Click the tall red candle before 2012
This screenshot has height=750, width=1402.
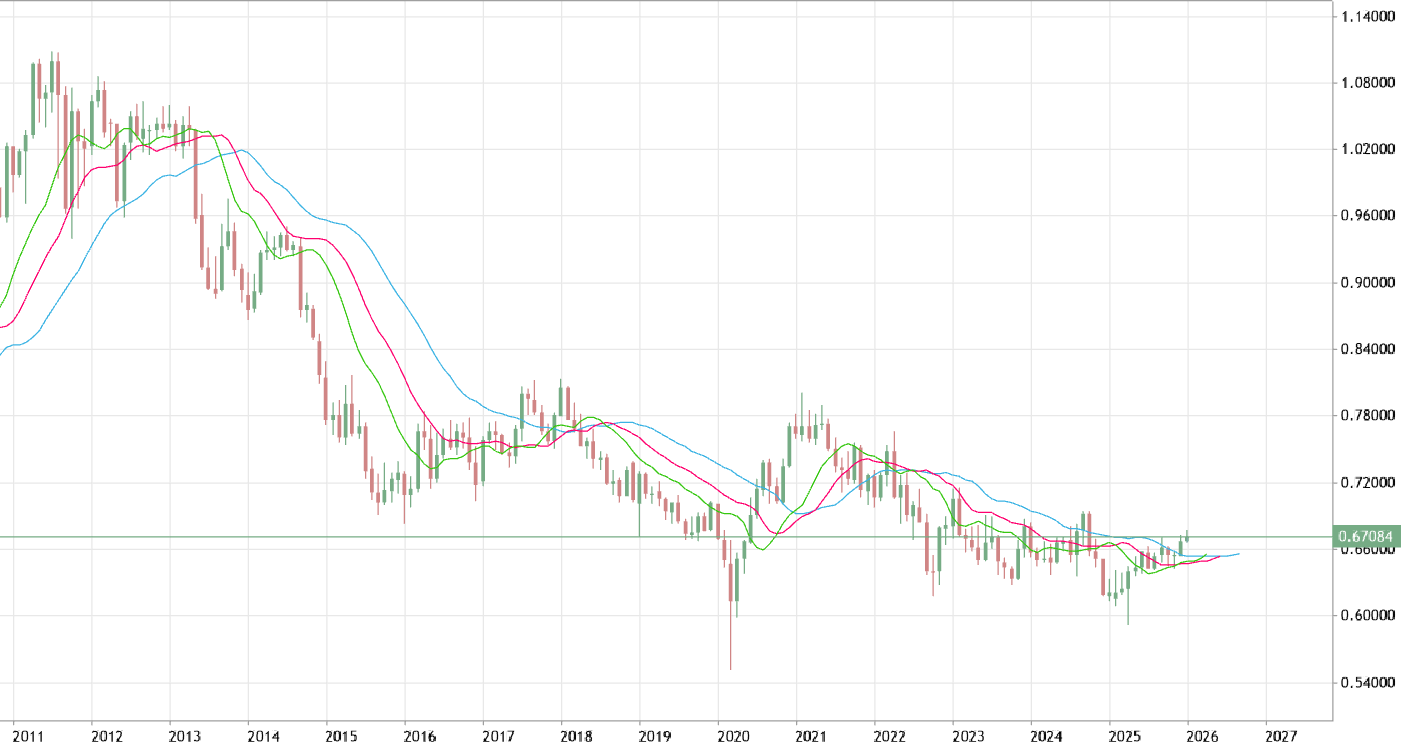click(66, 150)
